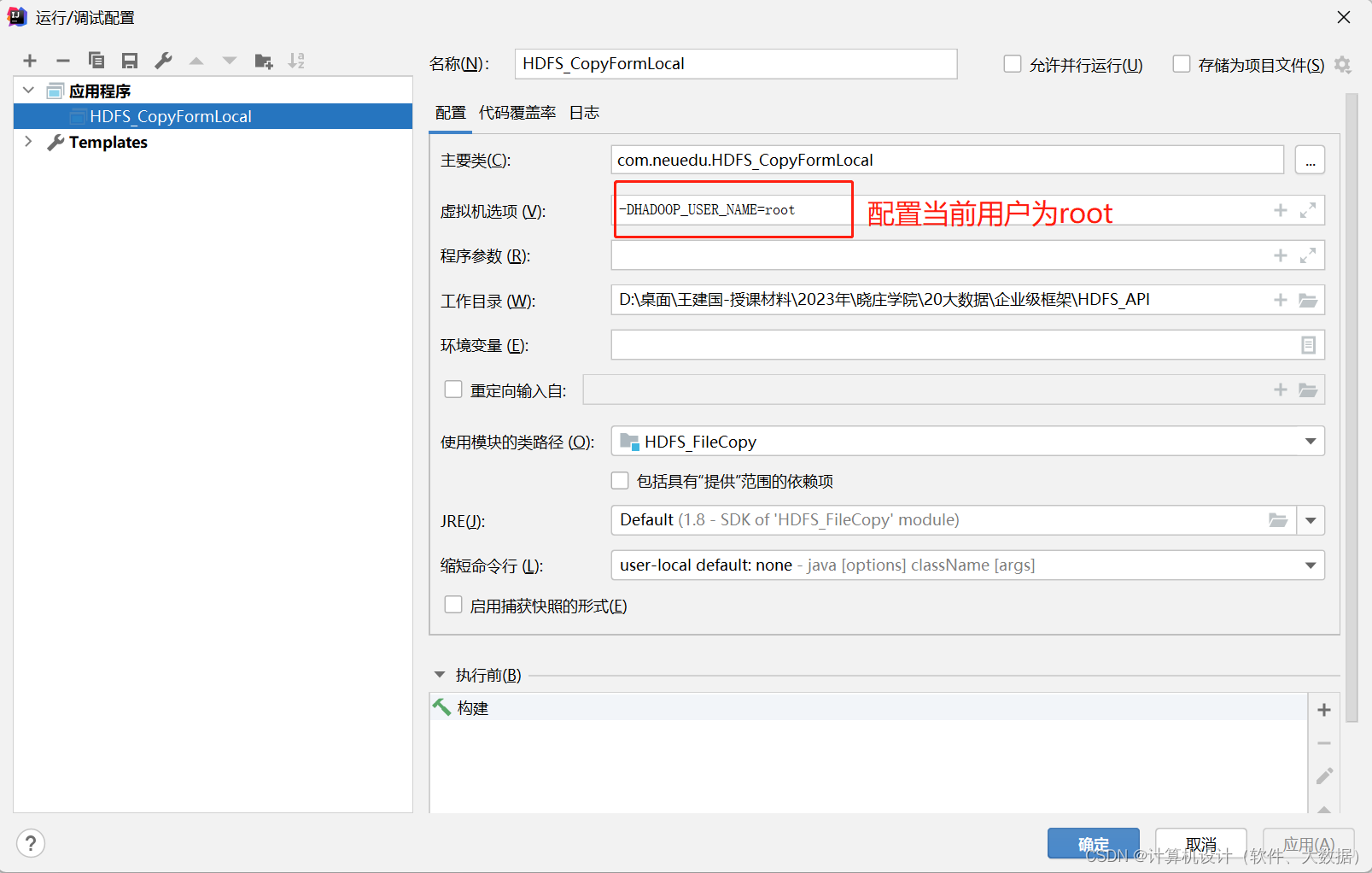Insert macro in working directory field
Viewport: 1372px width, 873px height.
[1280, 300]
